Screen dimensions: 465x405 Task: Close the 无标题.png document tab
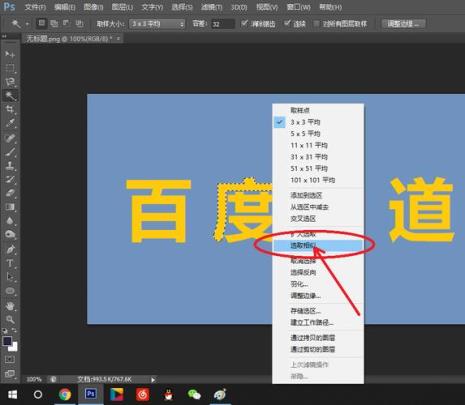[x=118, y=39]
